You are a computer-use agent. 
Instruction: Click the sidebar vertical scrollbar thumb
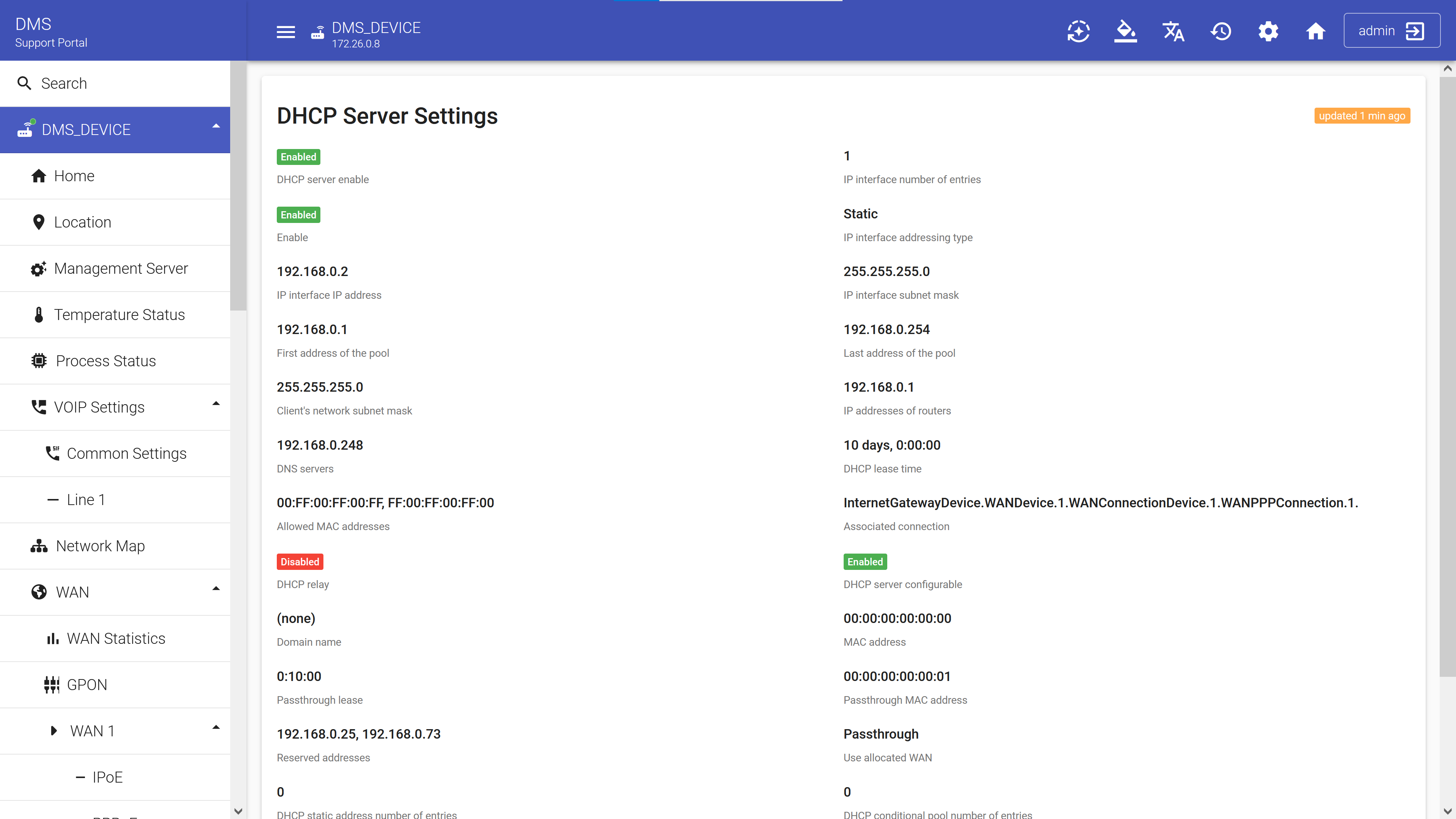tap(238, 187)
